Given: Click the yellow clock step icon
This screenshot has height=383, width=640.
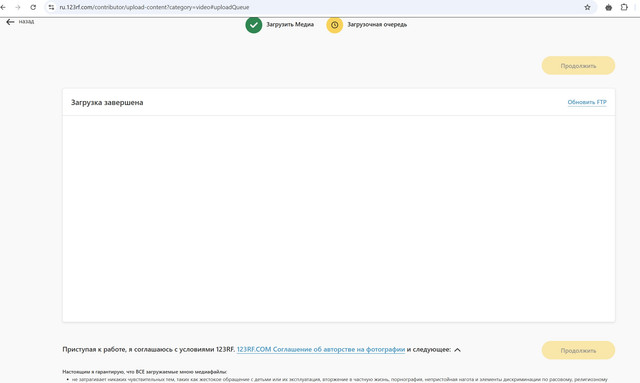Looking at the screenshot, I should click(x=334, y=24).
